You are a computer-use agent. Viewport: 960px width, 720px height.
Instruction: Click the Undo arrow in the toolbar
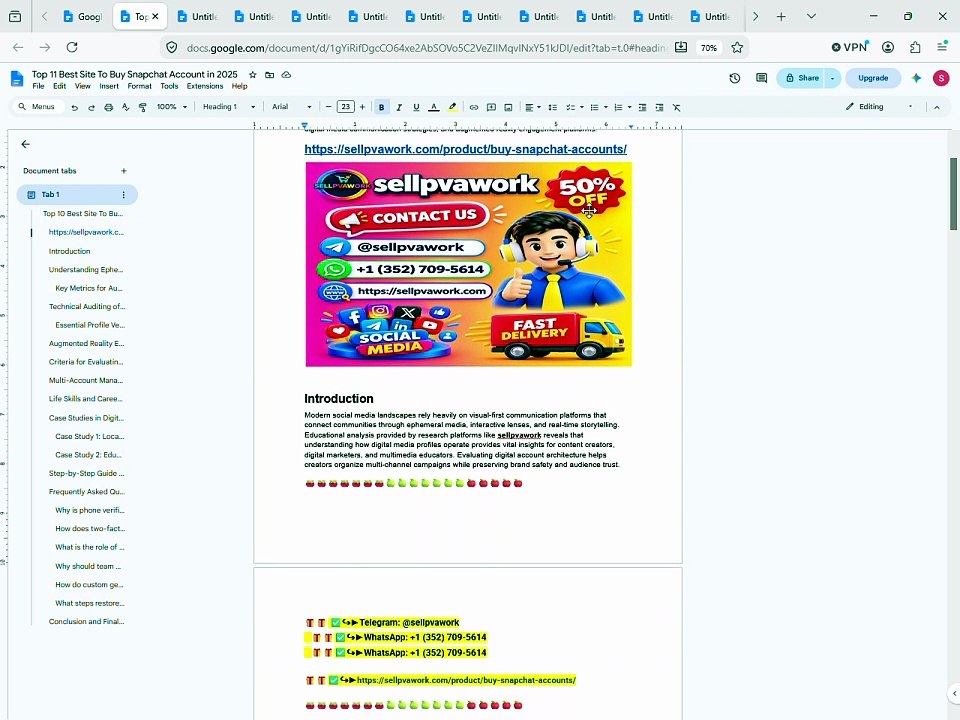[75, 107]
